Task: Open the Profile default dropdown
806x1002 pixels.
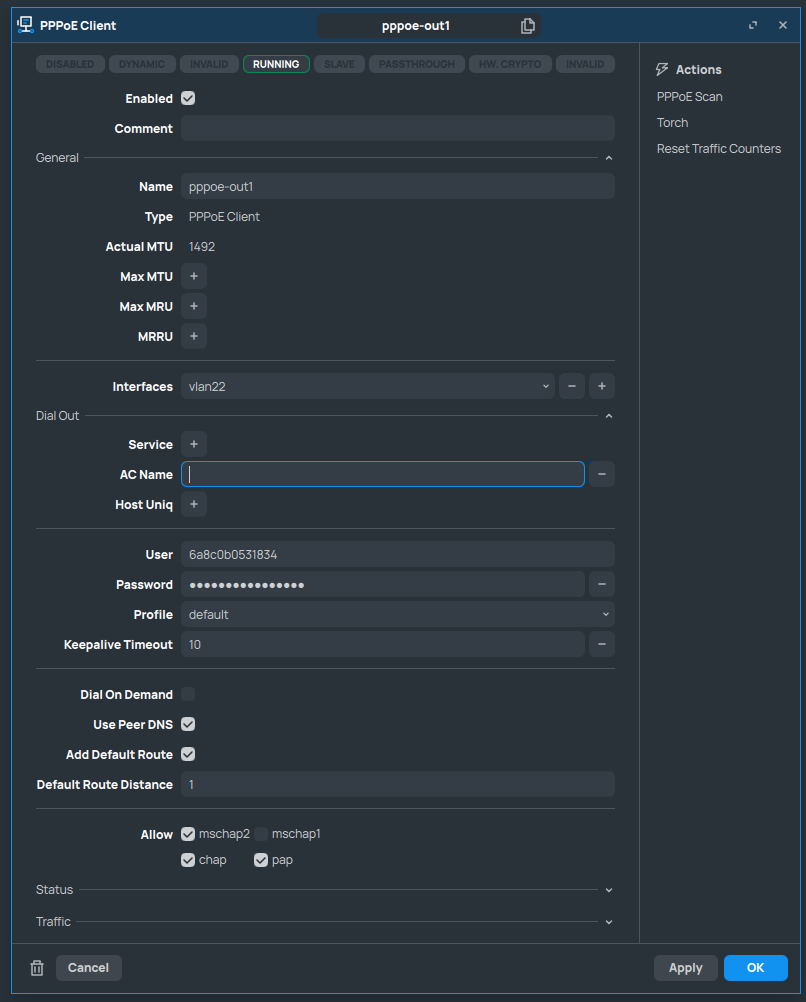Action: [398, 614]
